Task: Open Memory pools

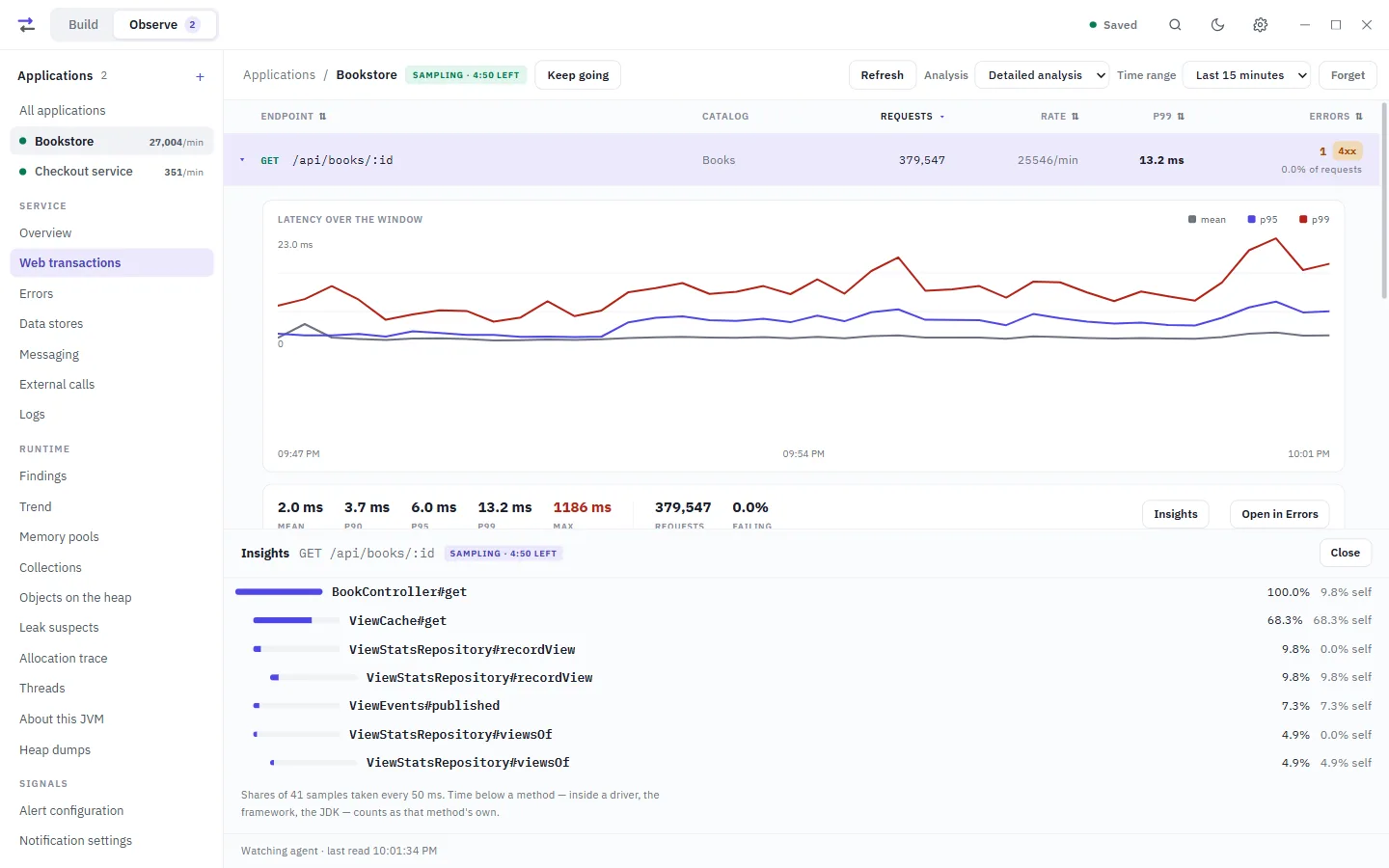Action: click(x=112, y=537)
